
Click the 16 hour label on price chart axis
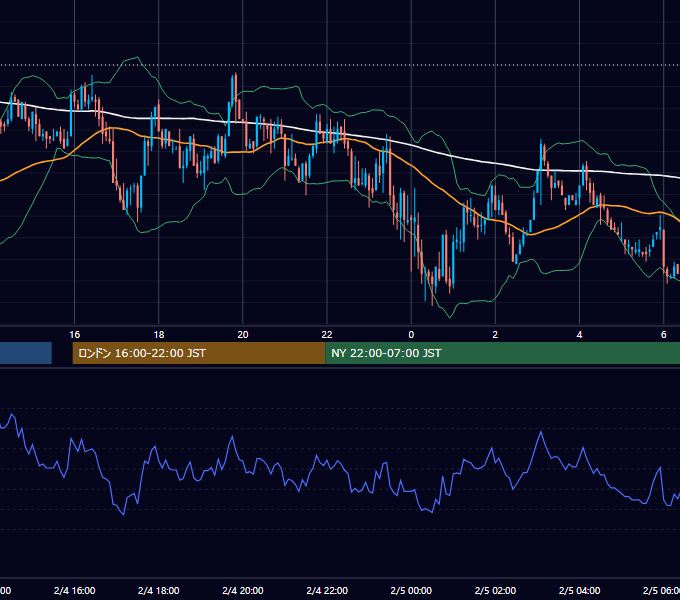75,334
